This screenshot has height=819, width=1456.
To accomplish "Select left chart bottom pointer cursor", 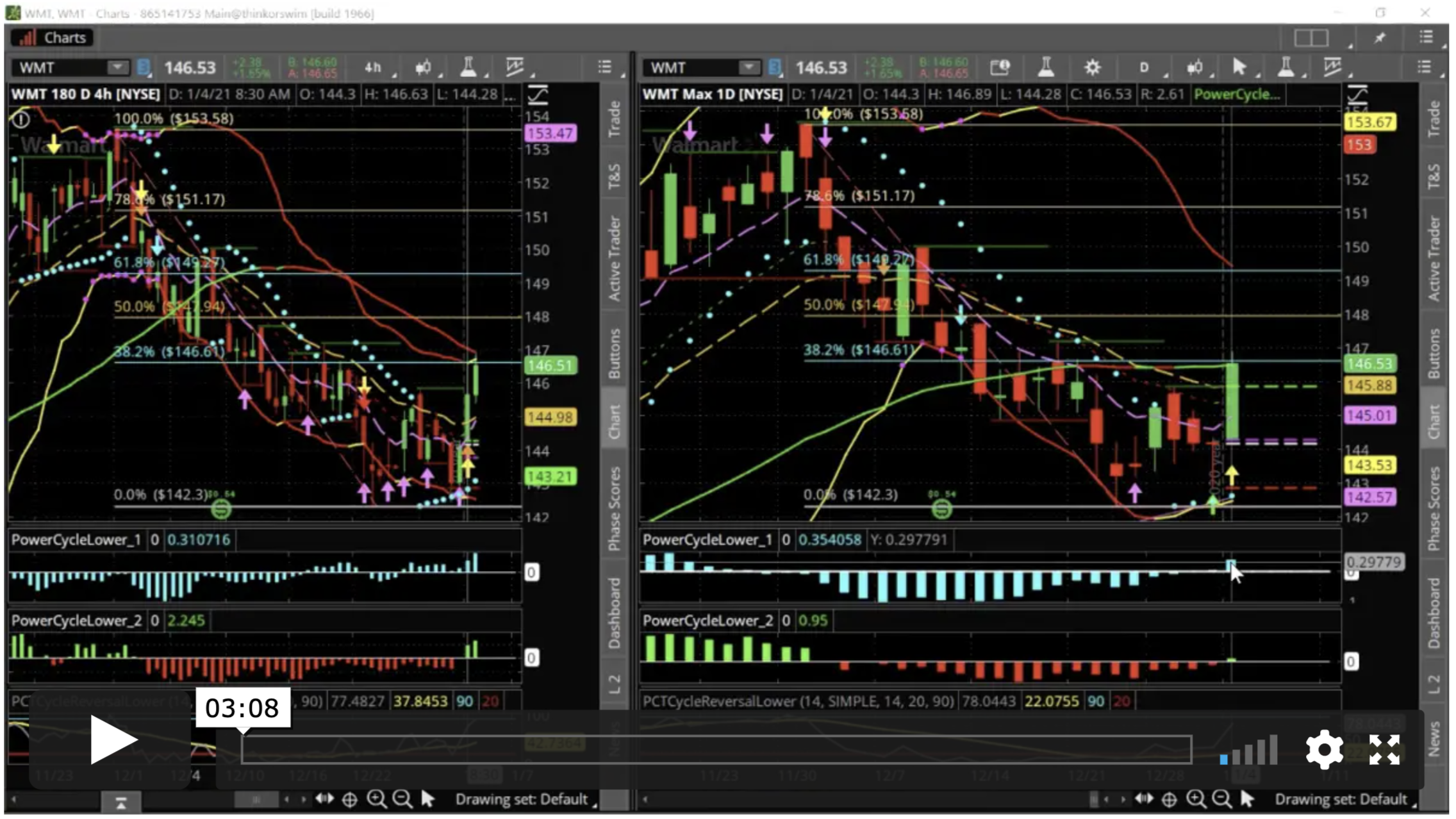I will 427,799.
